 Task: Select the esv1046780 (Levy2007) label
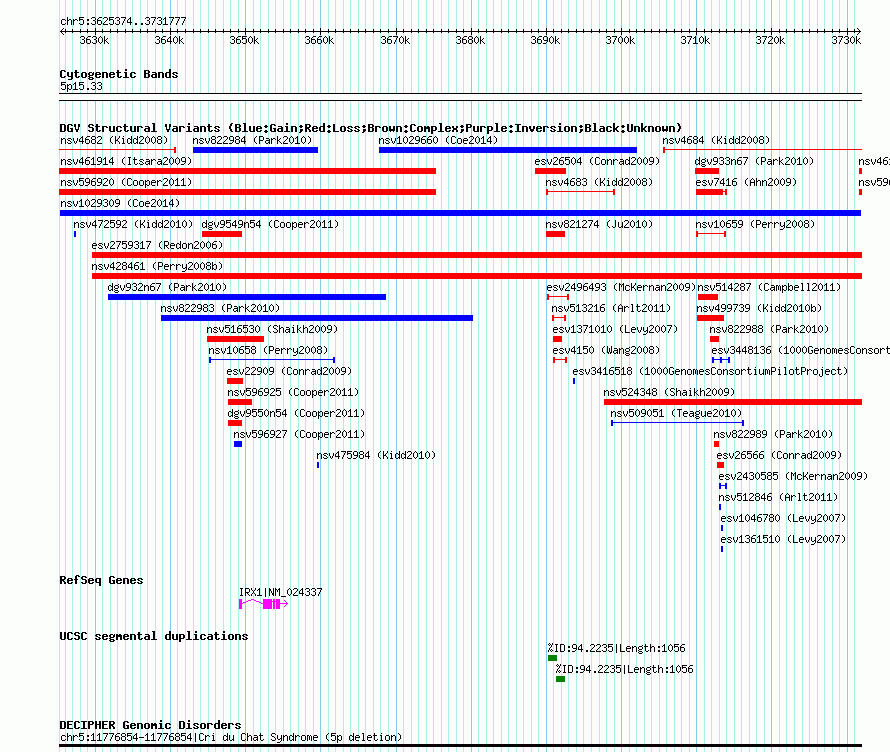point(783,518)
